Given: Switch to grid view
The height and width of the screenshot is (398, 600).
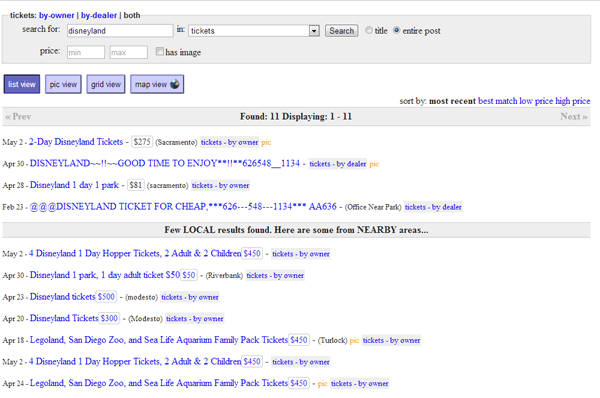Looking at the screenshot, I should point(106,84).
